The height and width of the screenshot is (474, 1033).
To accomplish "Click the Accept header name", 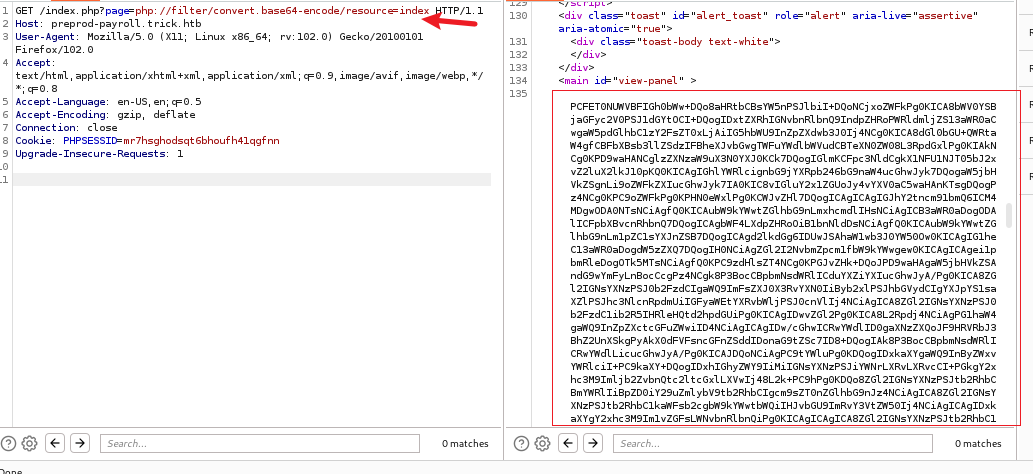I will (33, 63).
